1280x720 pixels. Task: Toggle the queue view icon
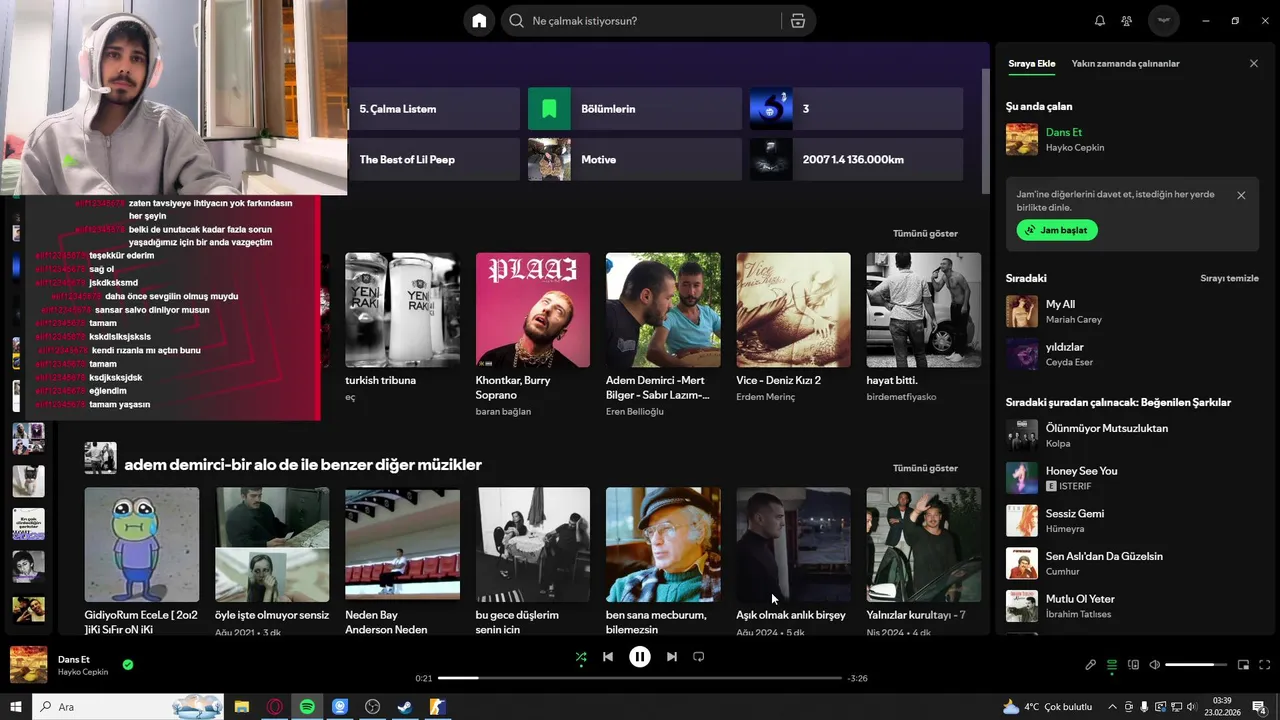pyautogui.click(x=1112, y=665)
